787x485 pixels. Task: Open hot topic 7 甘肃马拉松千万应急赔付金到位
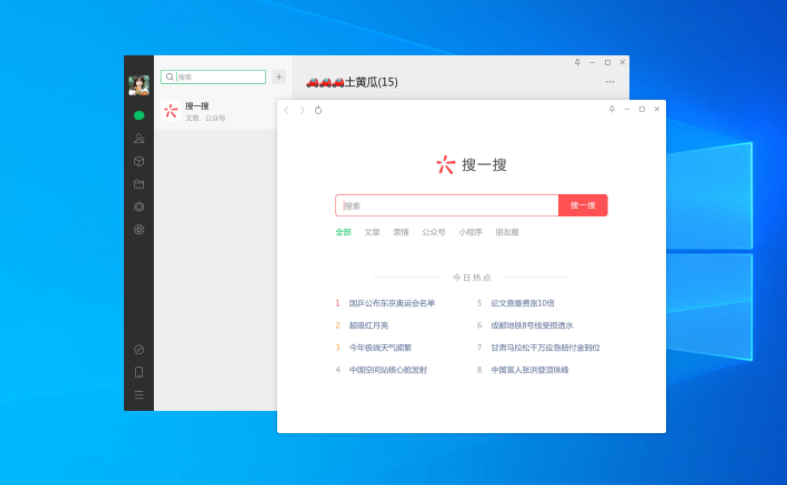tap(546, 347)
